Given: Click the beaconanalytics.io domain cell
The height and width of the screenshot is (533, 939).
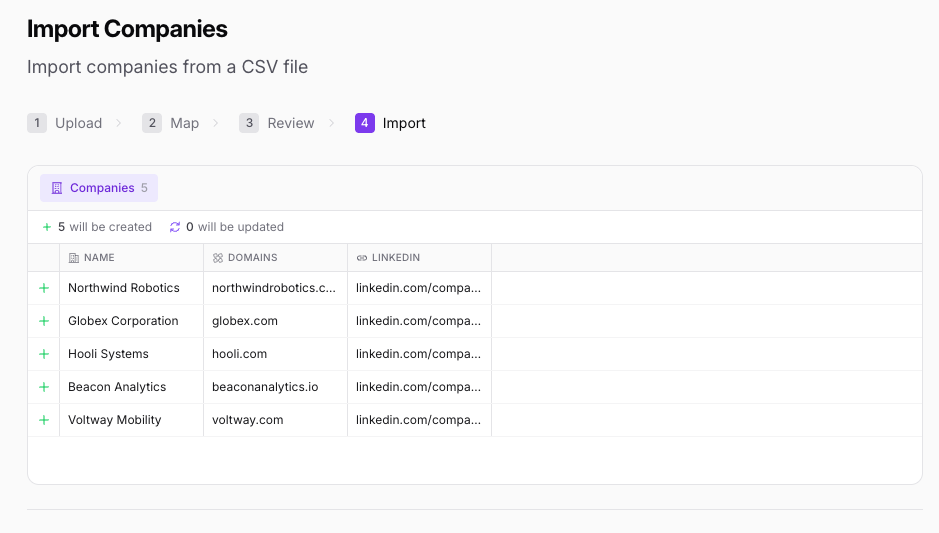Looking at the screenshot, I should [275, 387].
